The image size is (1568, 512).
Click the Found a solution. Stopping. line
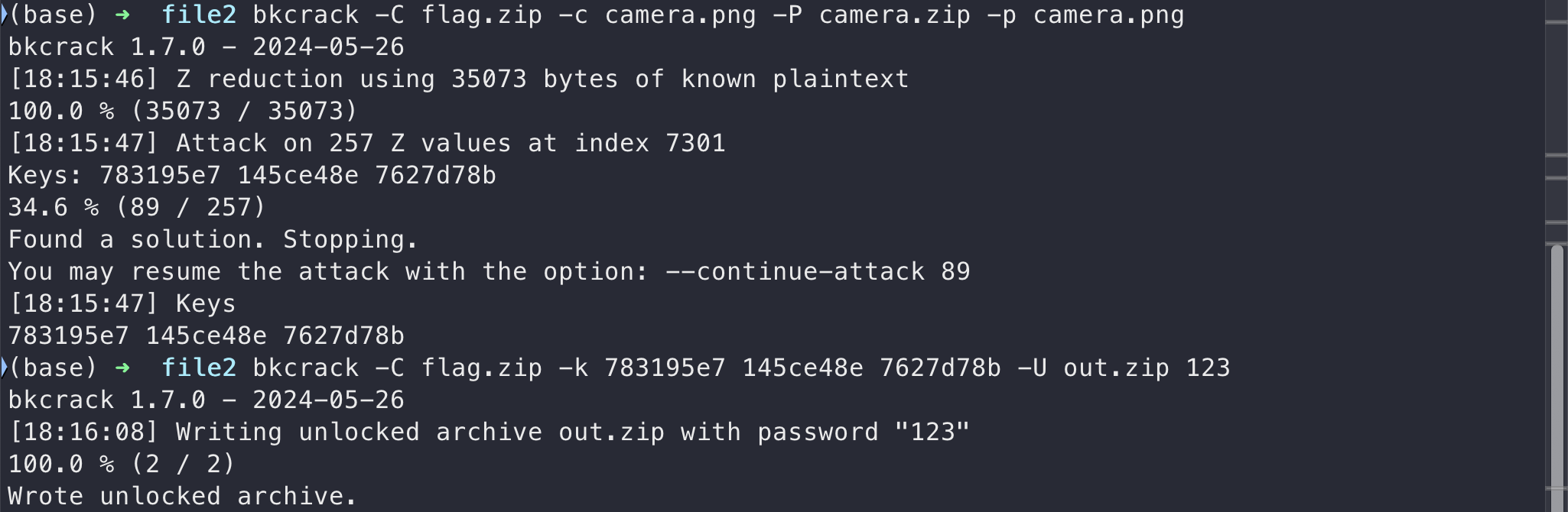click(213, 240)
